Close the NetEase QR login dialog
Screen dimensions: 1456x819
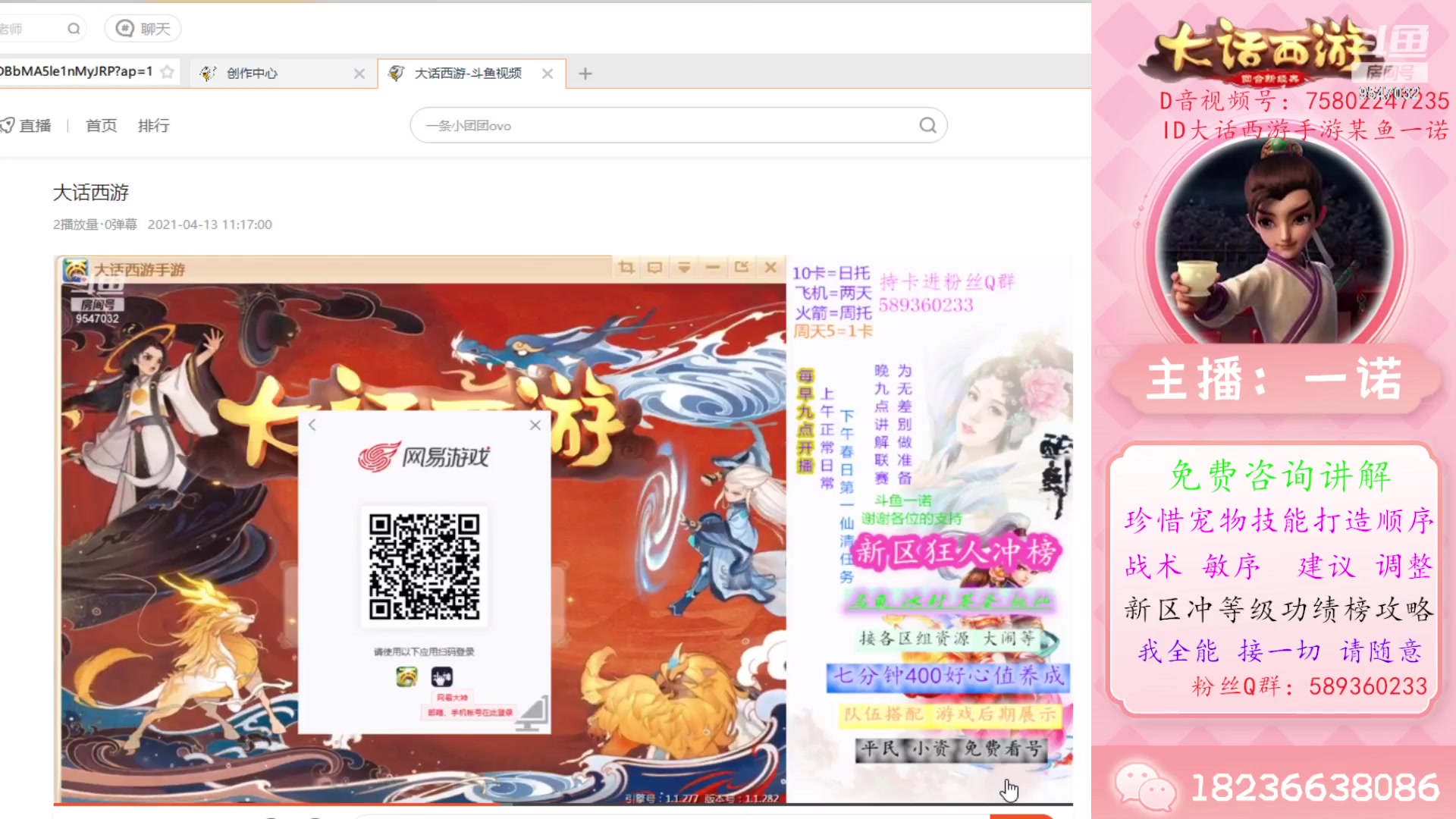click(535, 425)
